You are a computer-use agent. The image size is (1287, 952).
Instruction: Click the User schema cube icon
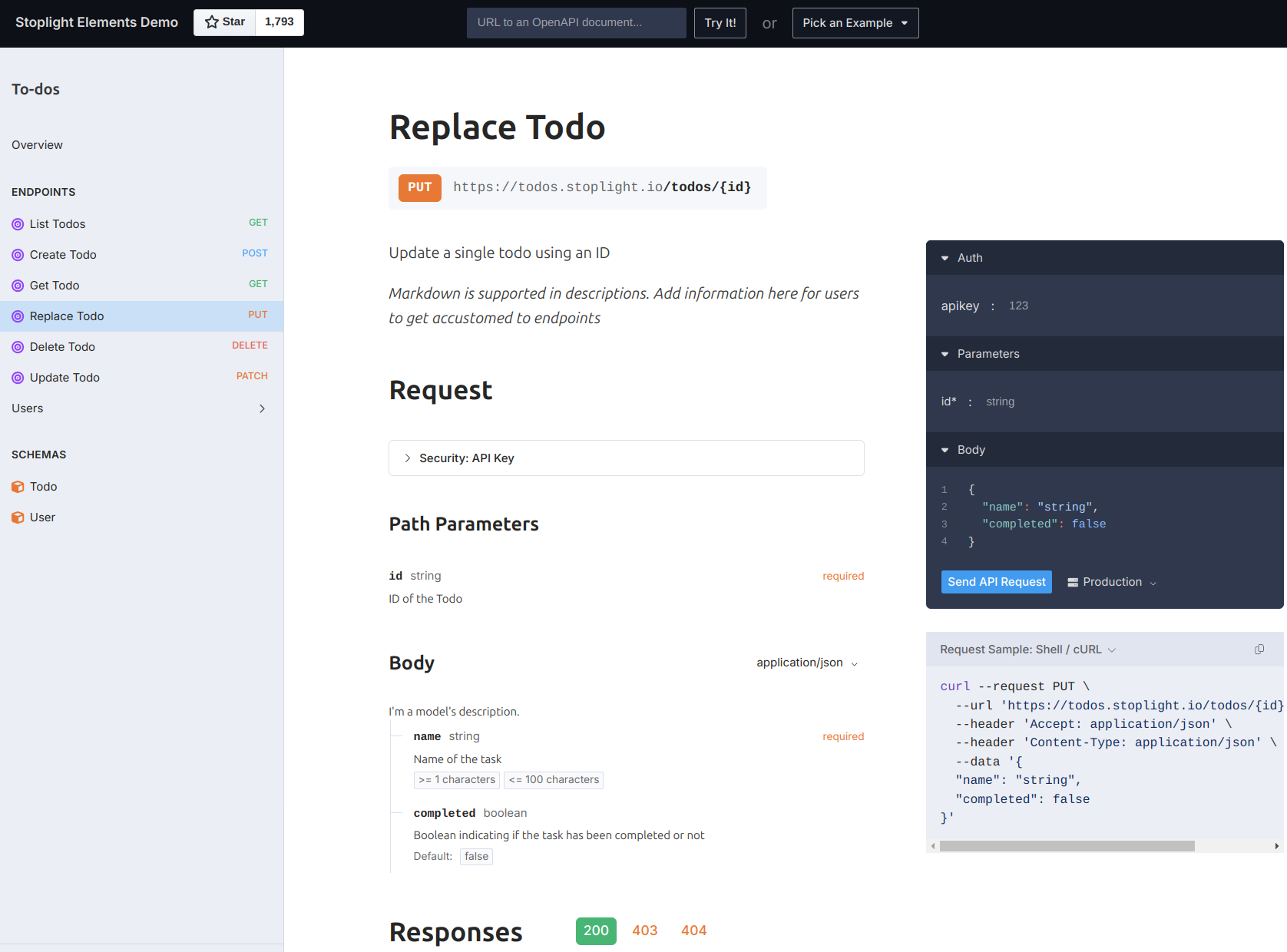pos(18,517)
